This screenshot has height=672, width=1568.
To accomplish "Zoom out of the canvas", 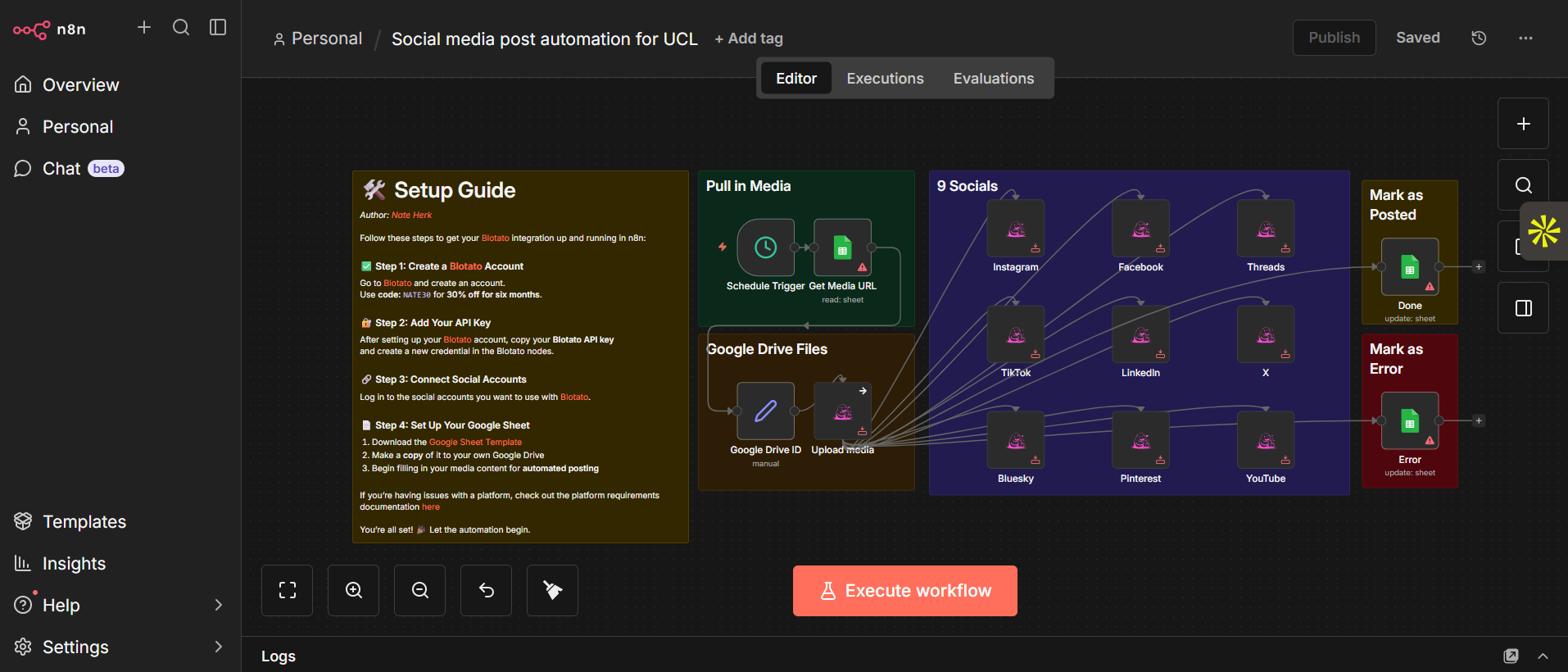I will coord(419,590).
